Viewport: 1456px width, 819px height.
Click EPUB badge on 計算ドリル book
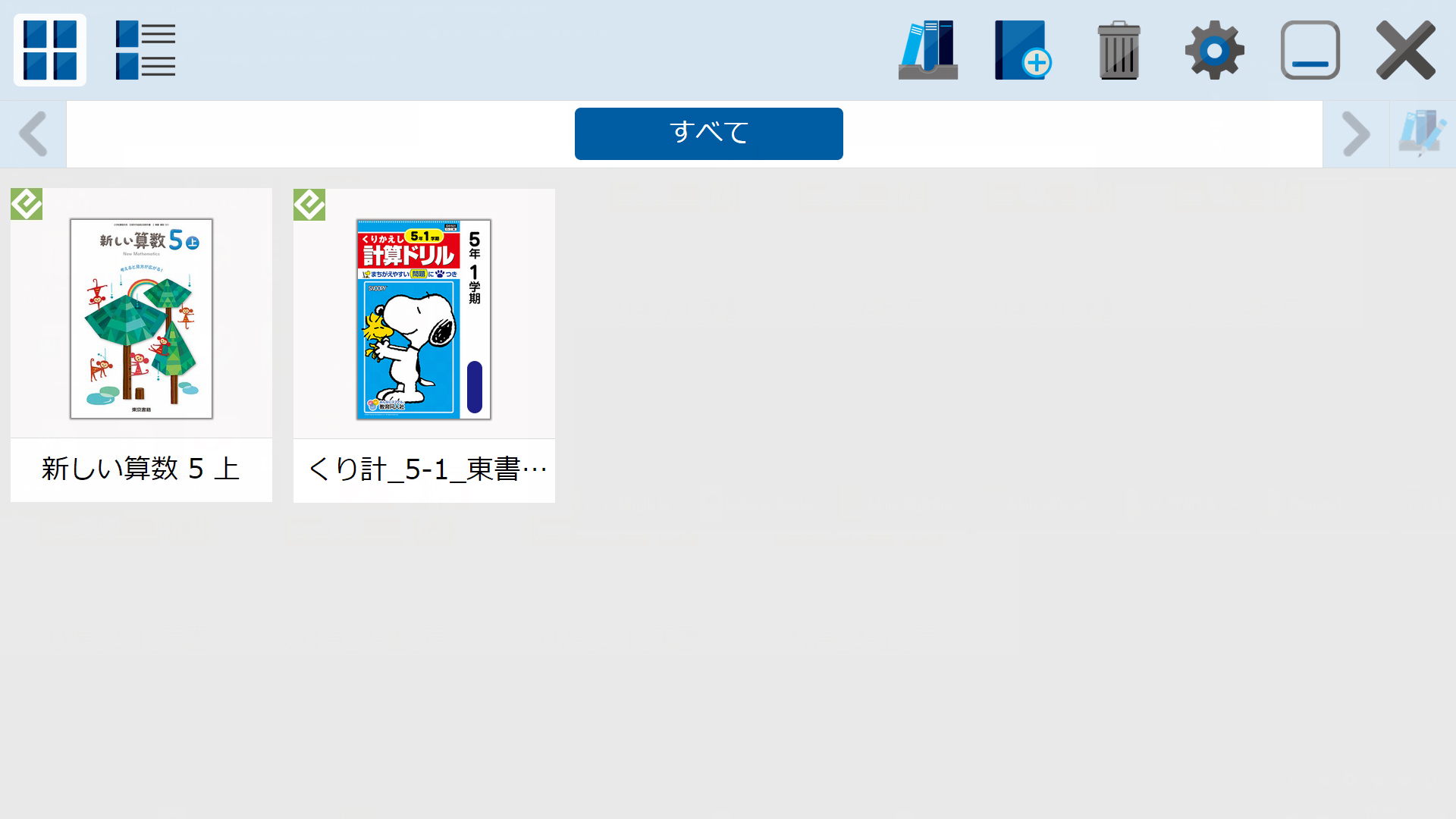(x=309, y=205)
